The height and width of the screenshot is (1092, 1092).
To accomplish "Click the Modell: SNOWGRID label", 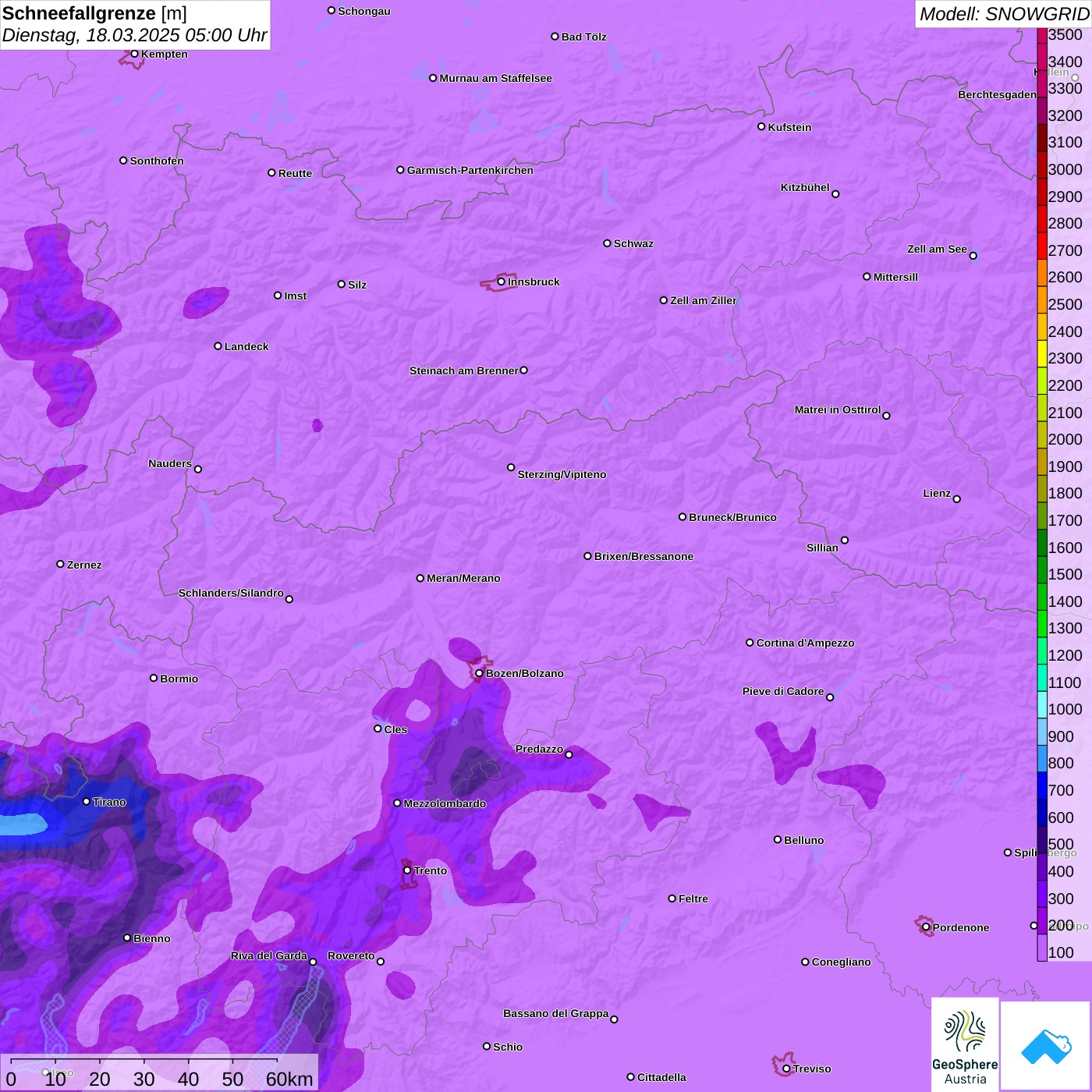I will [x=1004, y=13].
